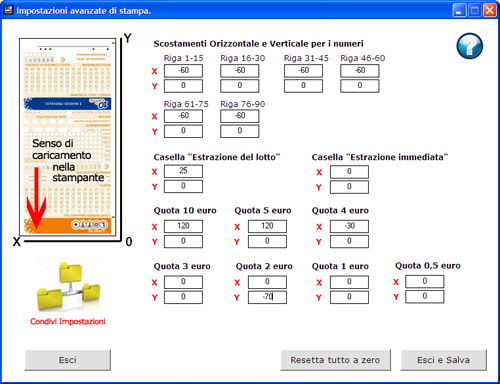Select the Riga 46-60 X field

pyautogui.click(x=360, y=71)
